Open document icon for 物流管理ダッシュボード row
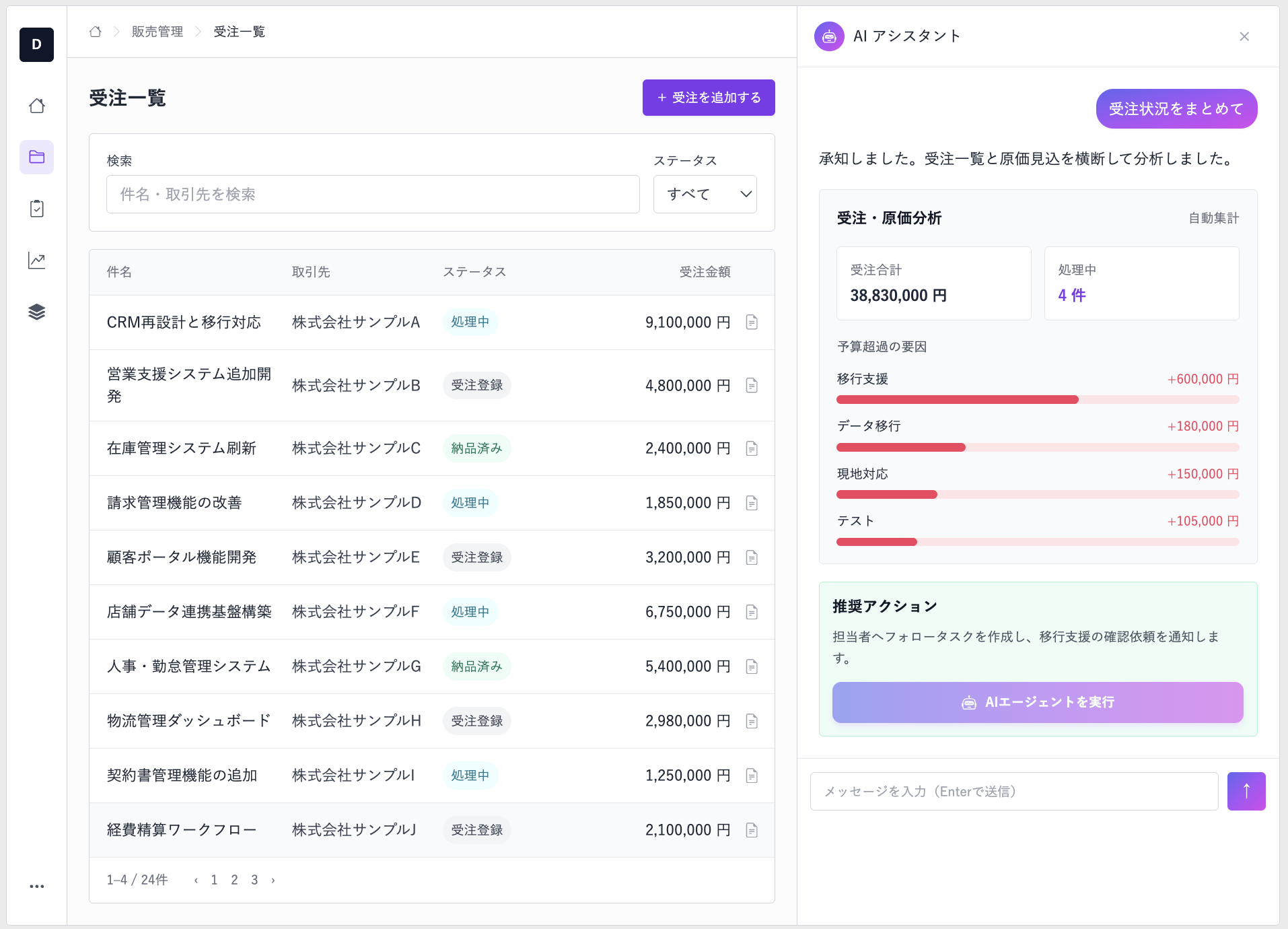 pos(752,721)
